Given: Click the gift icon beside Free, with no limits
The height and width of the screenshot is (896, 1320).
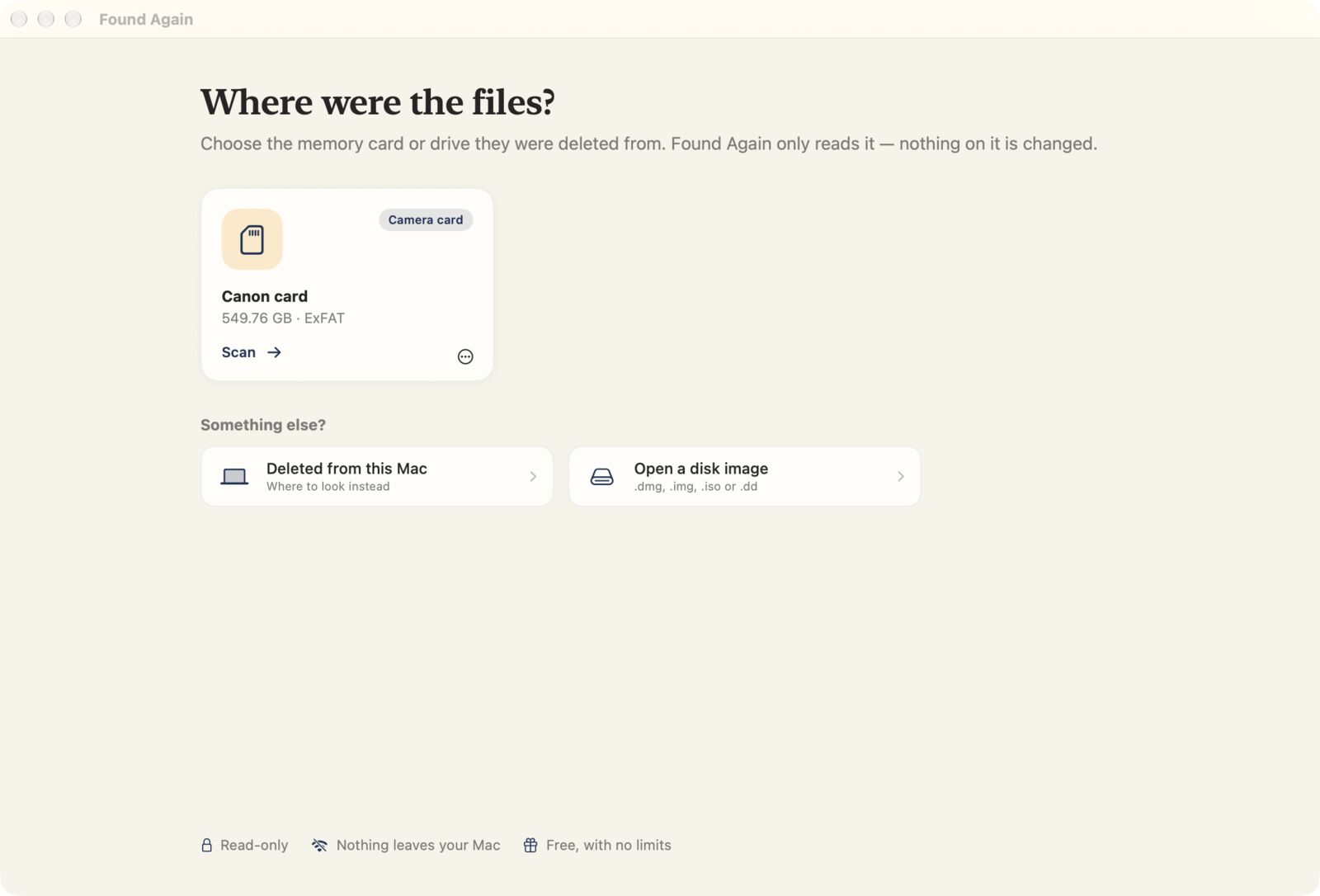Looking at the screenshot, I should click(x=530, y=846).
